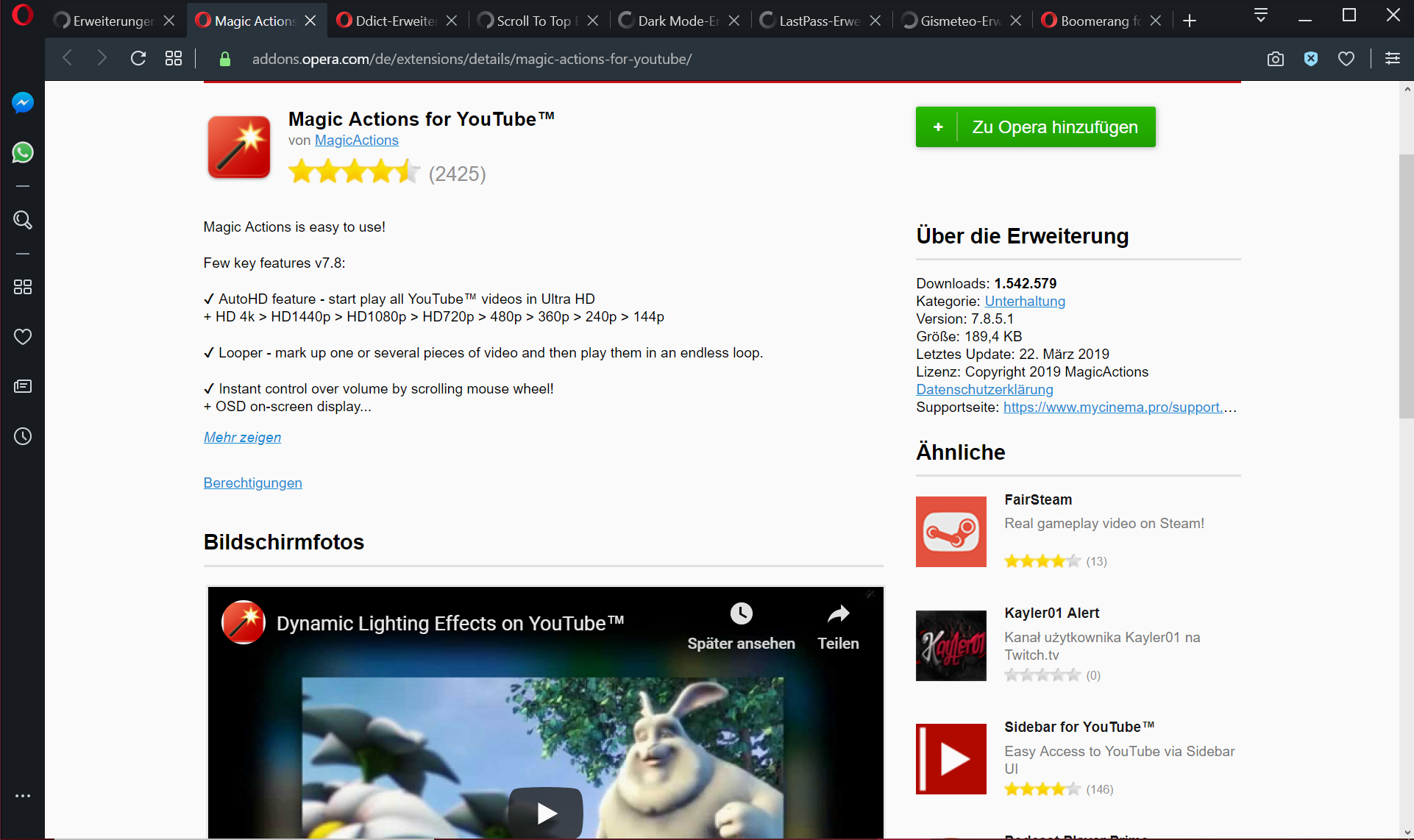This screenshot has height=840, width=1414.
Task: Open sidebar History clock icon
Action: (x=23, y=436)
